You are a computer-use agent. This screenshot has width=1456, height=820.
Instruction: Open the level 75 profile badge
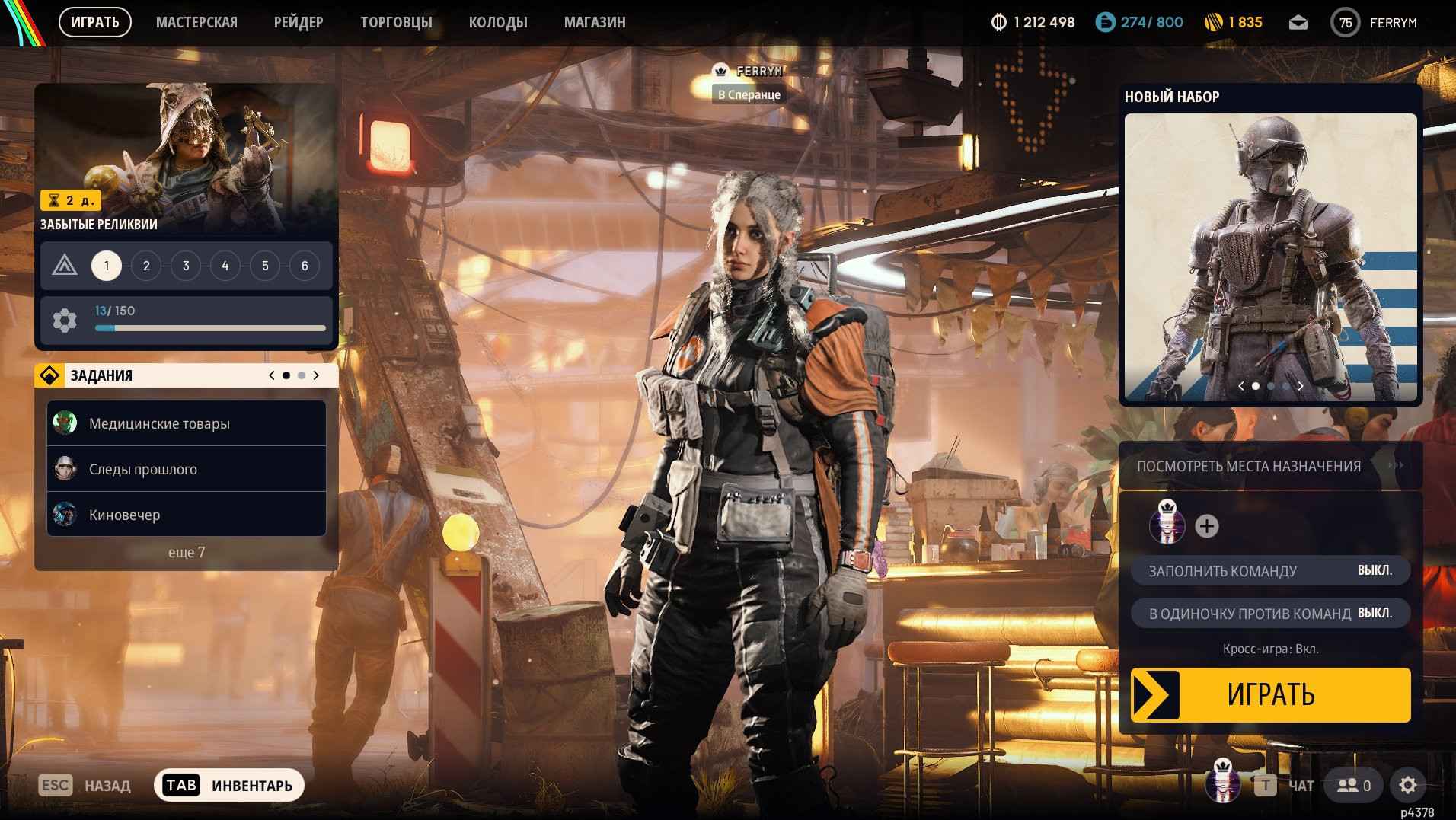[1346, 23]
